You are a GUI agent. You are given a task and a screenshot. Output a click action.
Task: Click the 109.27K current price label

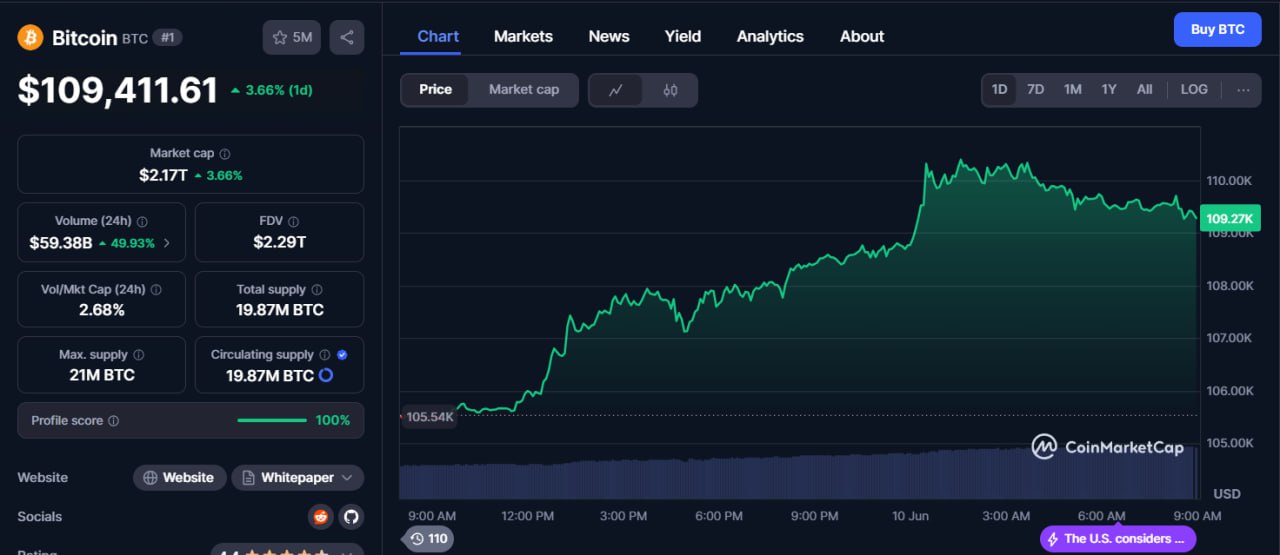(x=1229, y=219)
